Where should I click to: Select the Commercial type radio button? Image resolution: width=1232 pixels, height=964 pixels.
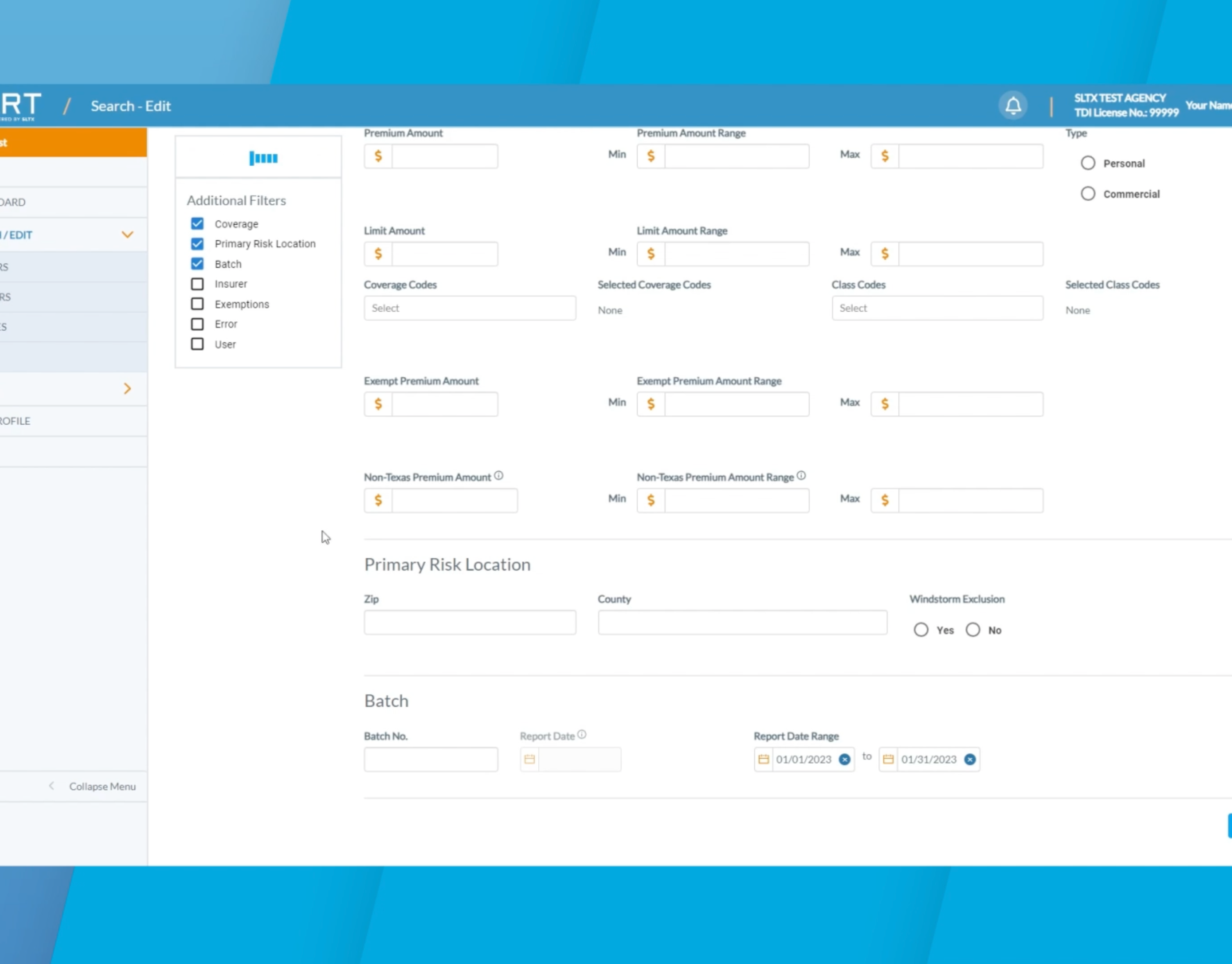click(1088, 194)
